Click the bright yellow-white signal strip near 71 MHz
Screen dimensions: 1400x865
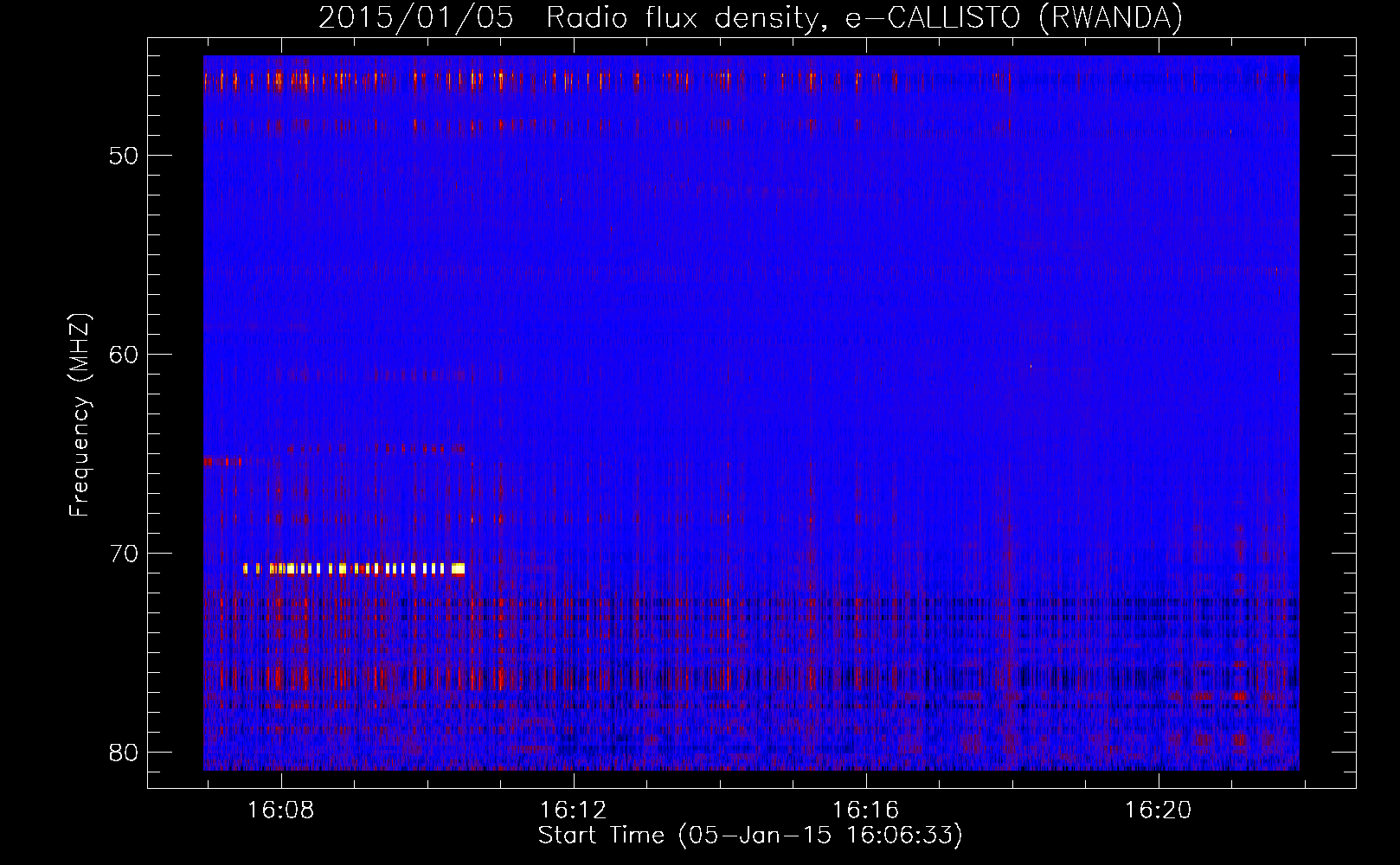(355, 568)
